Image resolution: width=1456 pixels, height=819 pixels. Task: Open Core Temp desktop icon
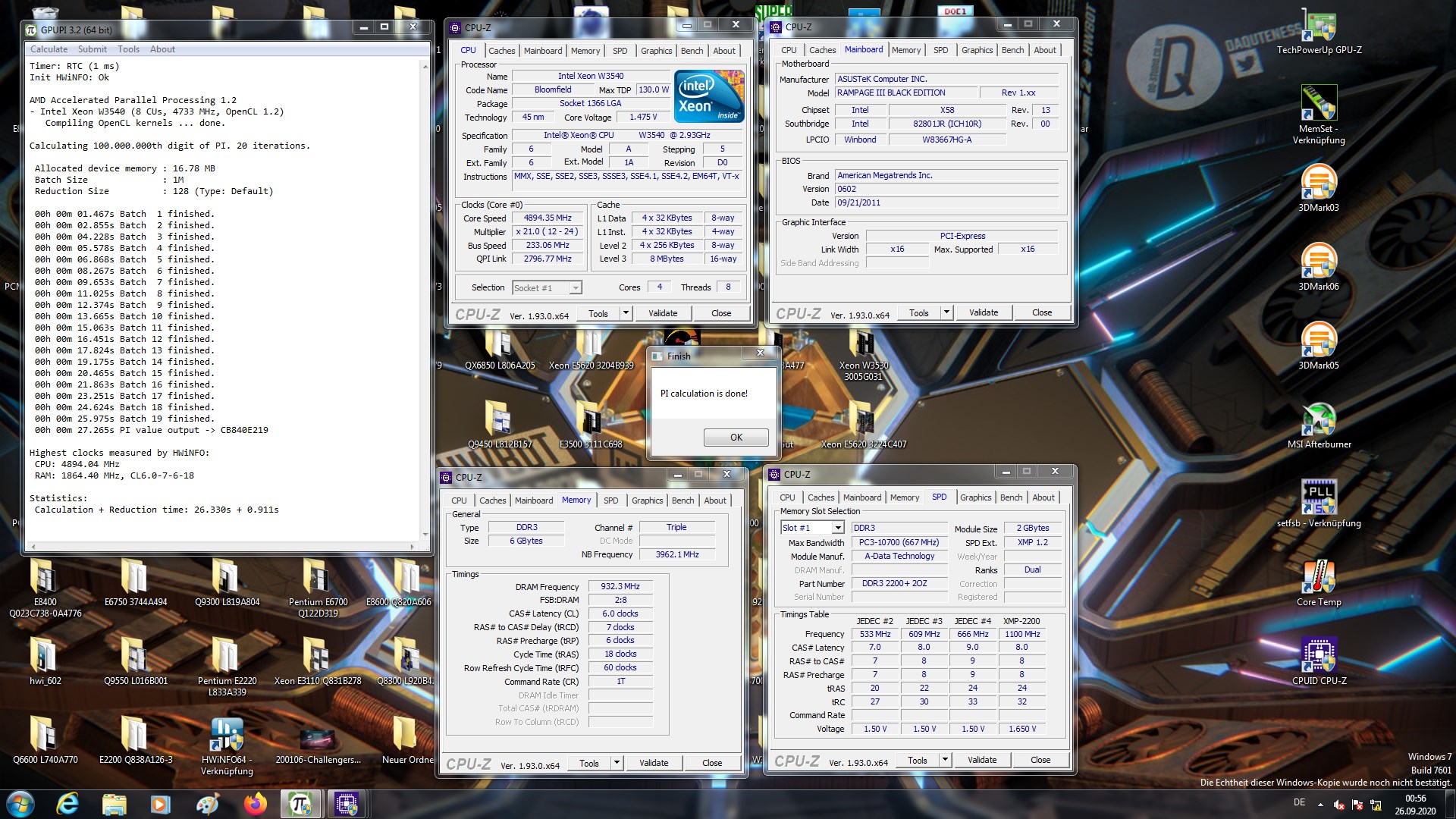coord(1319,582)
